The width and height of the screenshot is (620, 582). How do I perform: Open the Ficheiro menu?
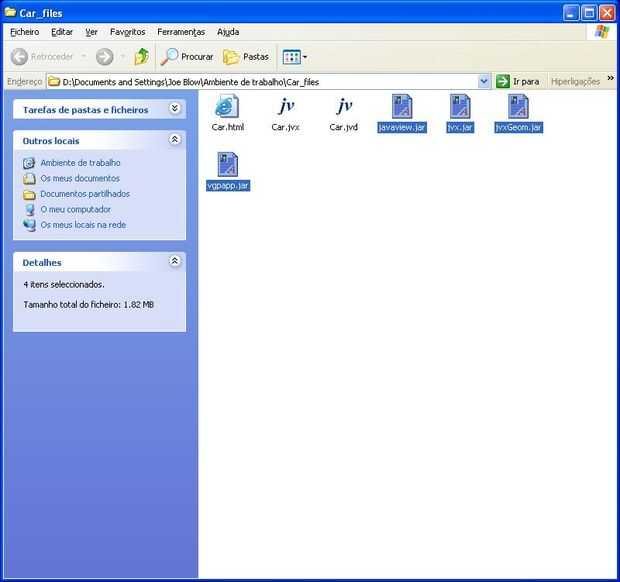tap(25, 32)
